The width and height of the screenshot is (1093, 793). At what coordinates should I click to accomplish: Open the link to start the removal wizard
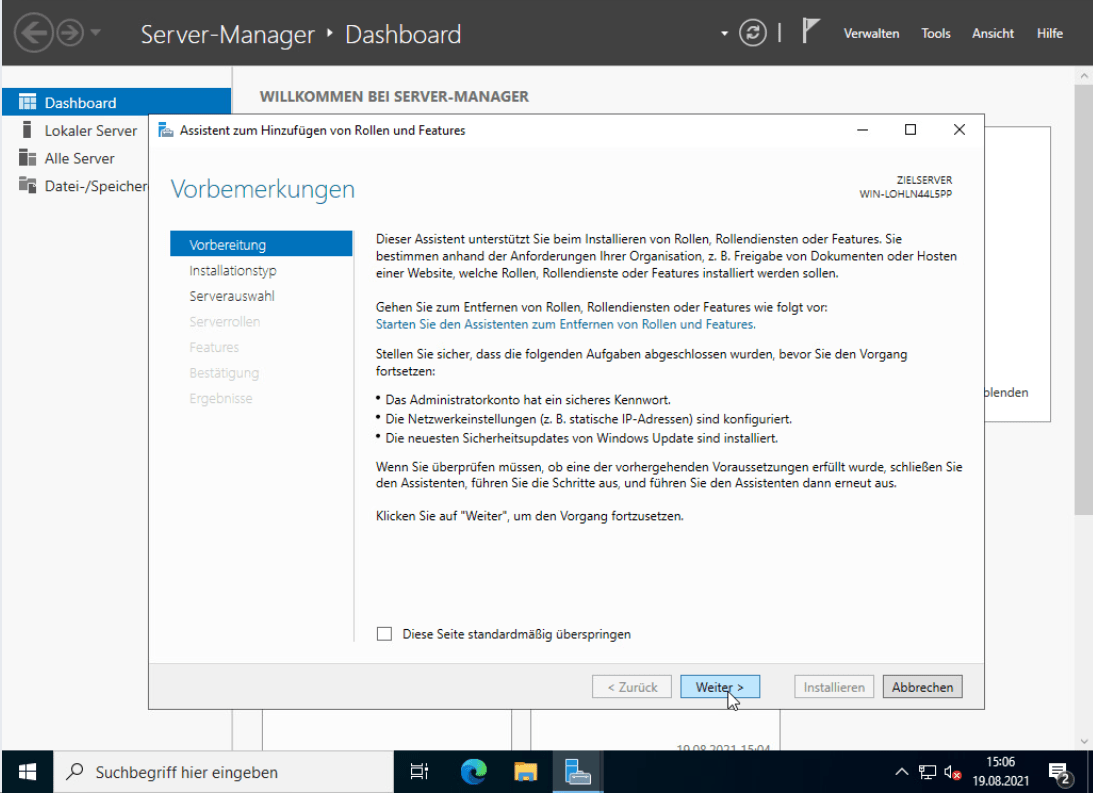[x=565, y=324]
